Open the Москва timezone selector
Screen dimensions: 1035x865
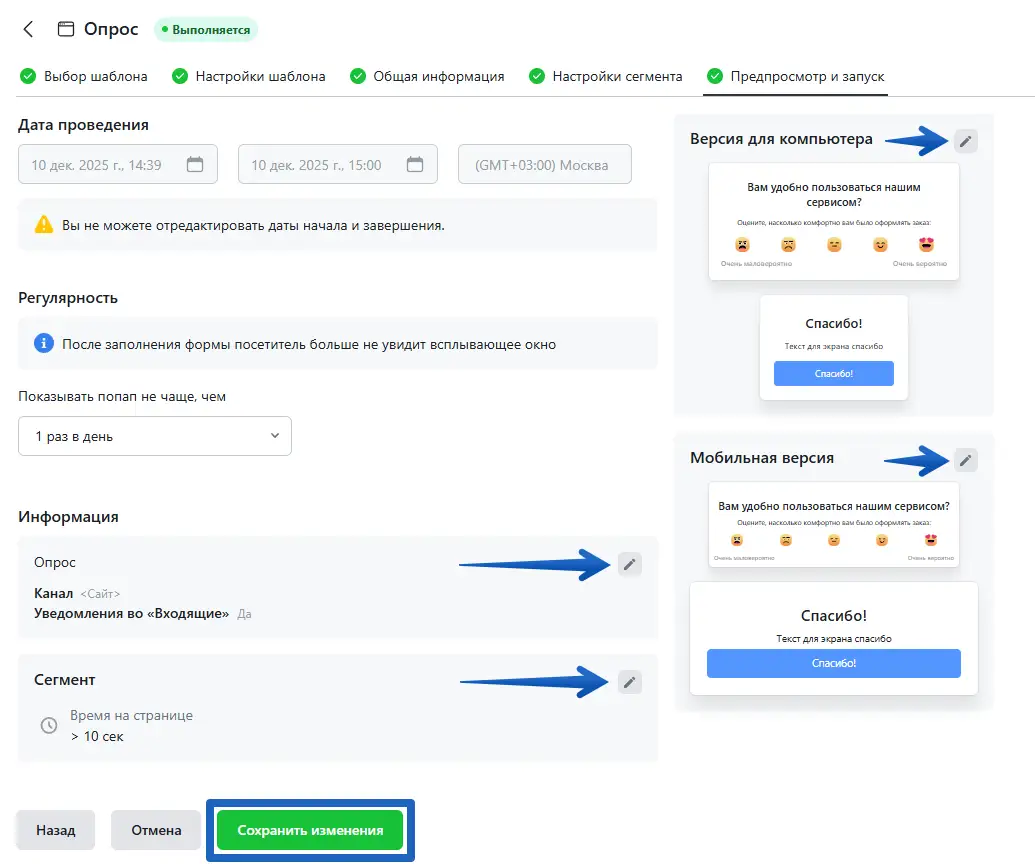544,165
